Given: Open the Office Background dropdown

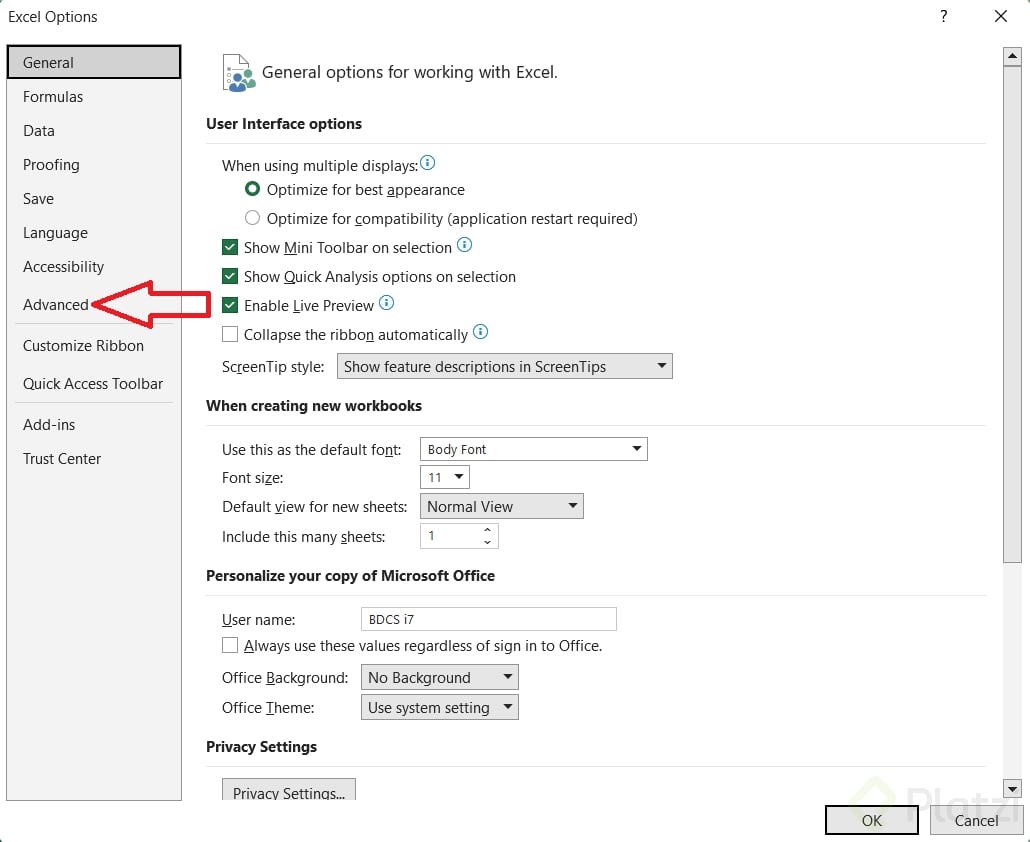Looking at the screenshot, I should [439, 677].
